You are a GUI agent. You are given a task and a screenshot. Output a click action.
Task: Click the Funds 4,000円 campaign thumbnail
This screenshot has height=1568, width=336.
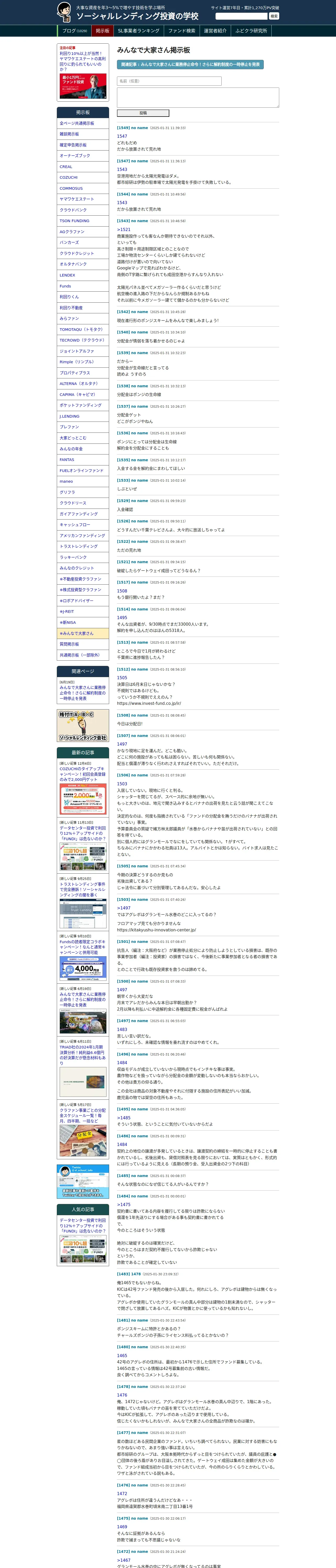(83, 969)
